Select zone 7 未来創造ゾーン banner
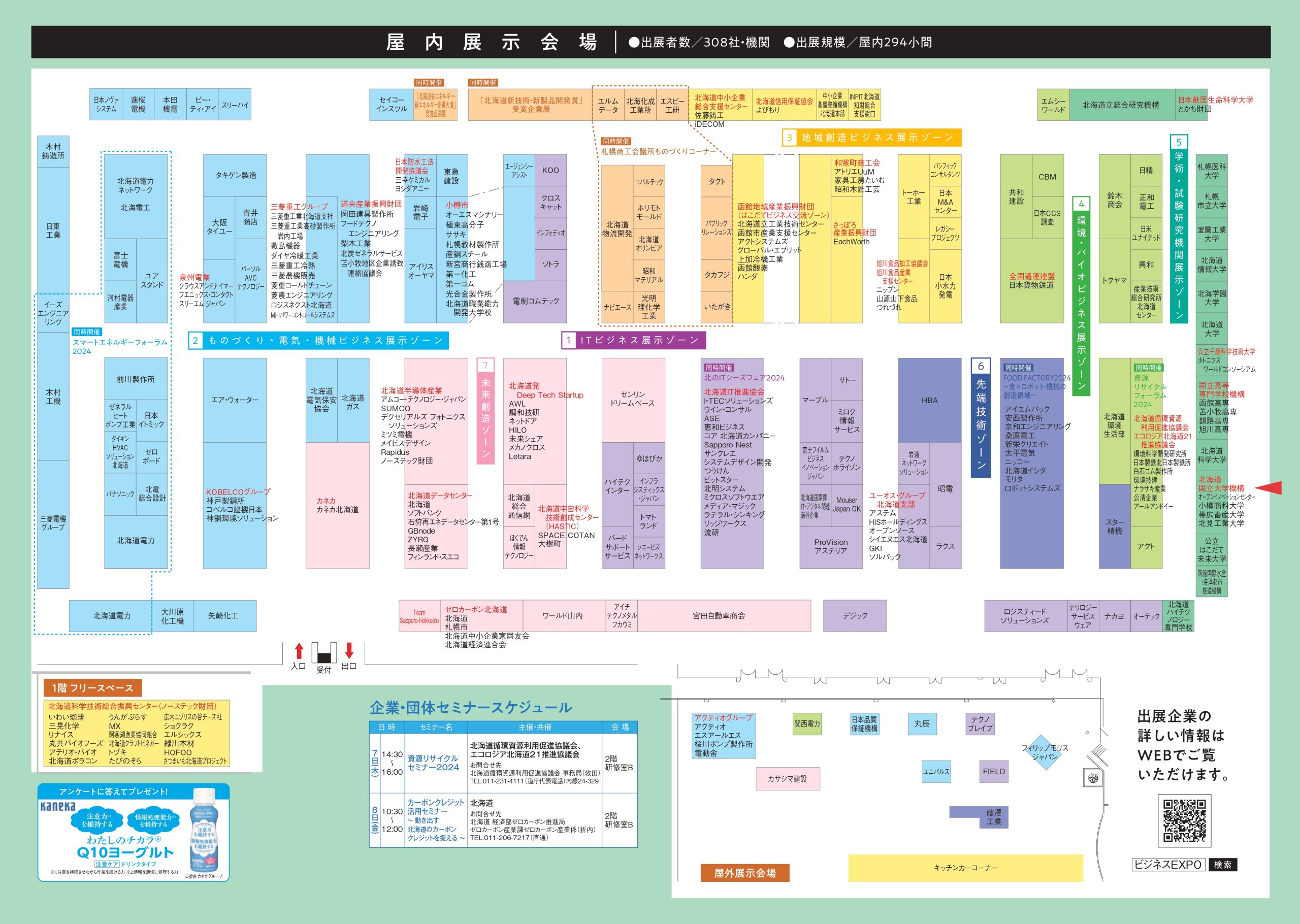This screenshot has width=1300, height=924. tap(485, 411)
